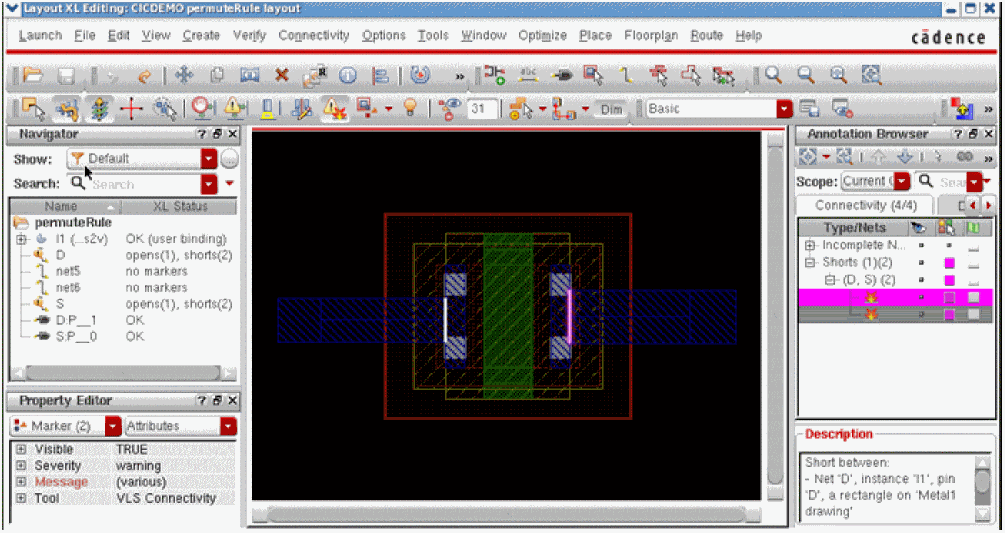The image size is (1005, 533).
Task: Toggle visibility of highlighted magenta short marker row
Action: [x=921, y=297]
